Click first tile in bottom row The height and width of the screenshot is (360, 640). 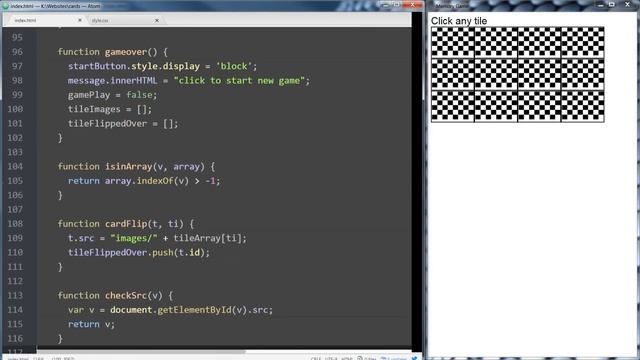tap(453, 106)
